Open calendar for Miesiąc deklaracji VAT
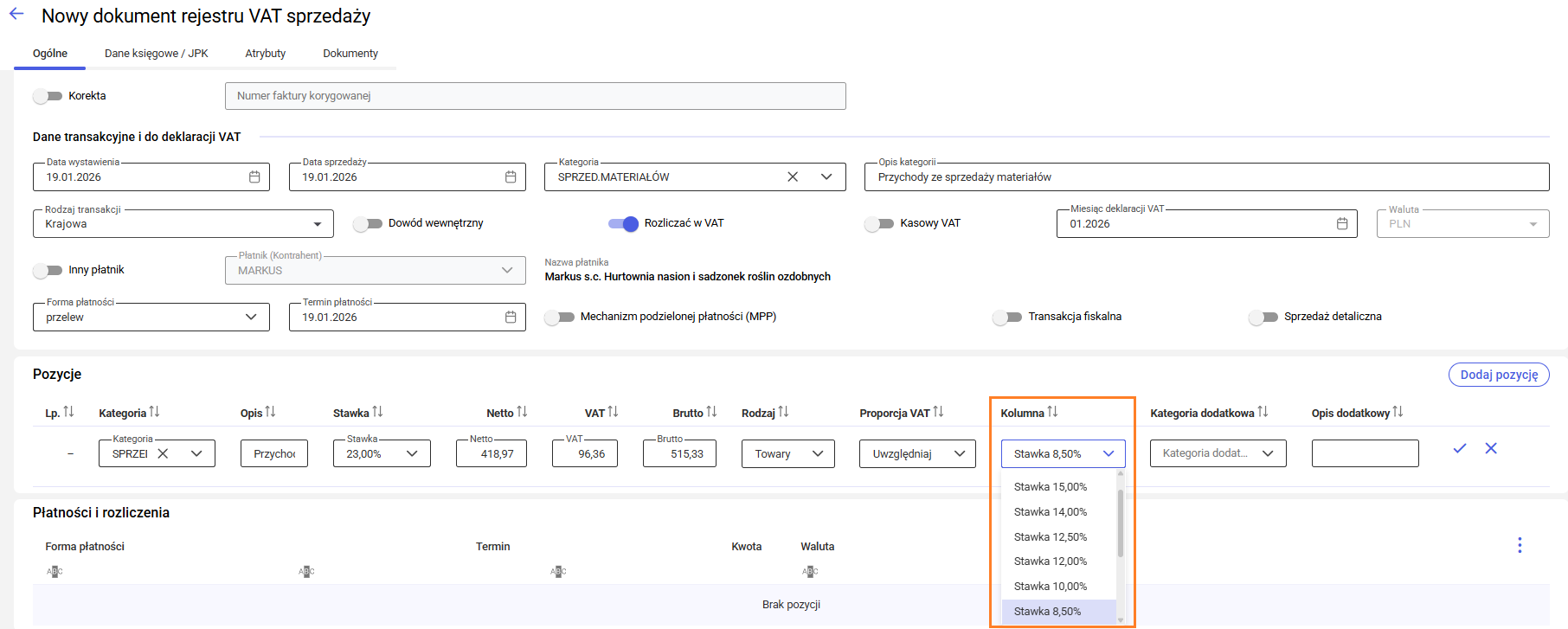This screenshot has width=1568, height=629. [1342, 223]
